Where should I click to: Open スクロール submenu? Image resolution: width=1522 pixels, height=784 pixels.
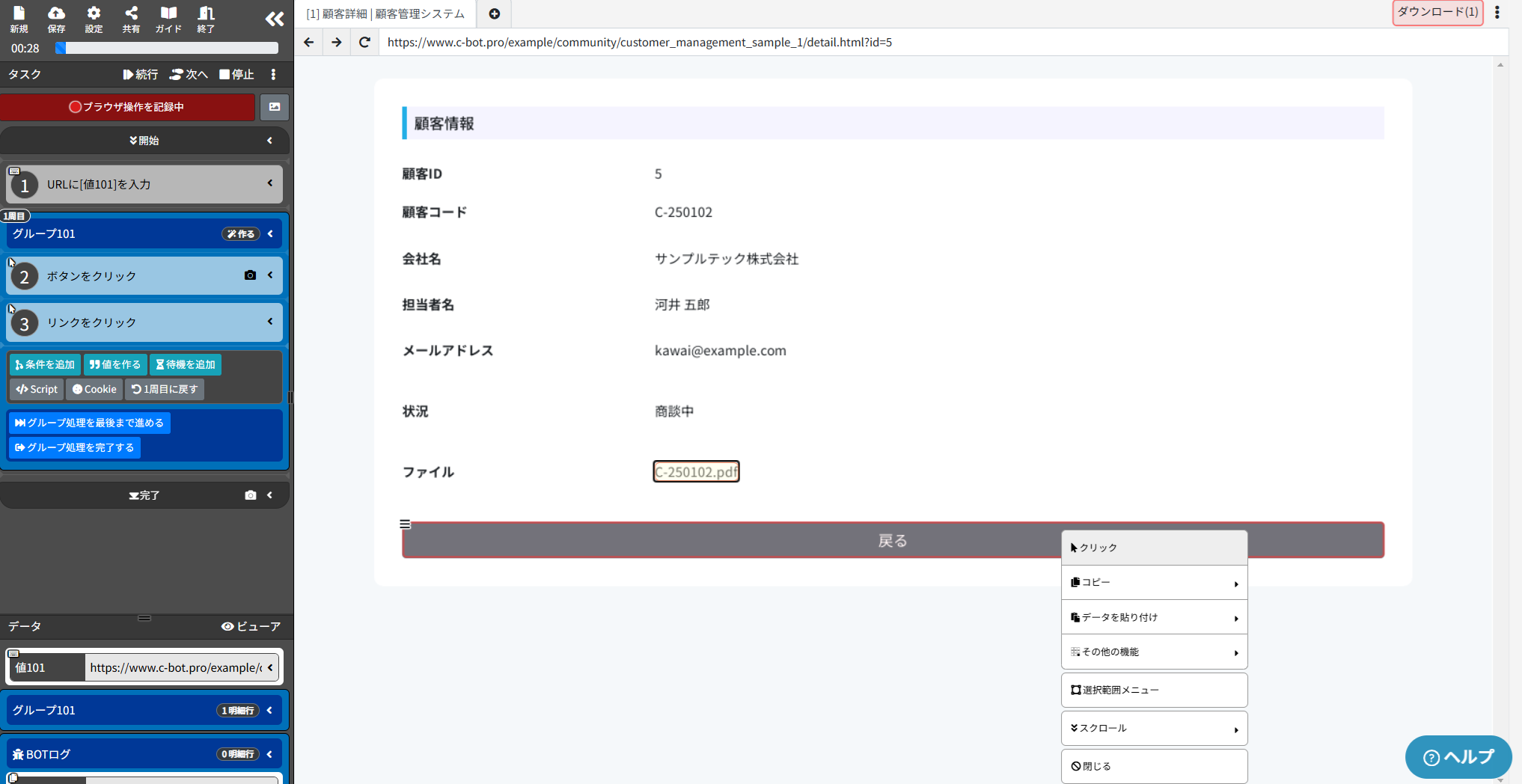tap(1154, 728)
